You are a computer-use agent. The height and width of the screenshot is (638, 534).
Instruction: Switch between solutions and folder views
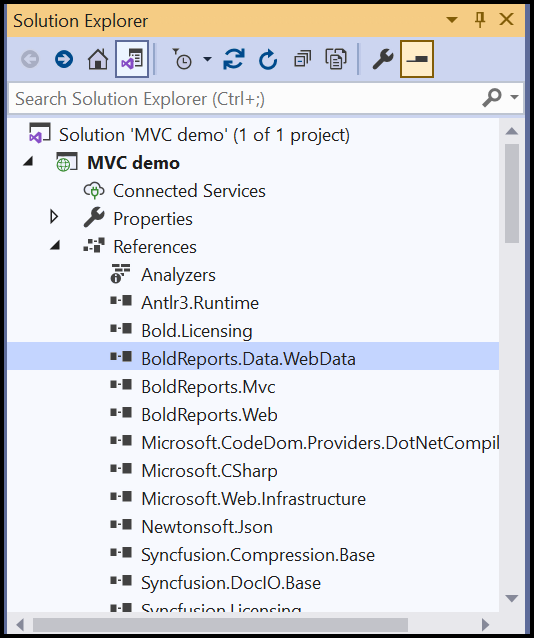[x=132, y=59]
